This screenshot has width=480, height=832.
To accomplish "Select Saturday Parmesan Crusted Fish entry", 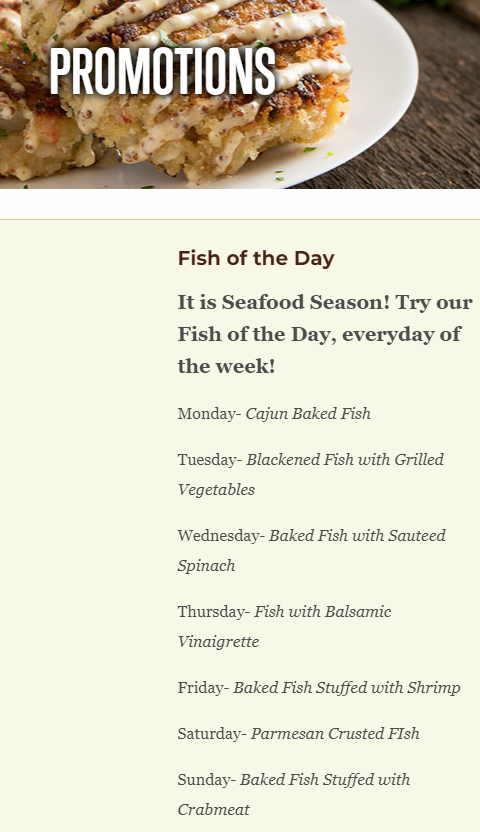I will pyautogui.click(x=299, y=733).
